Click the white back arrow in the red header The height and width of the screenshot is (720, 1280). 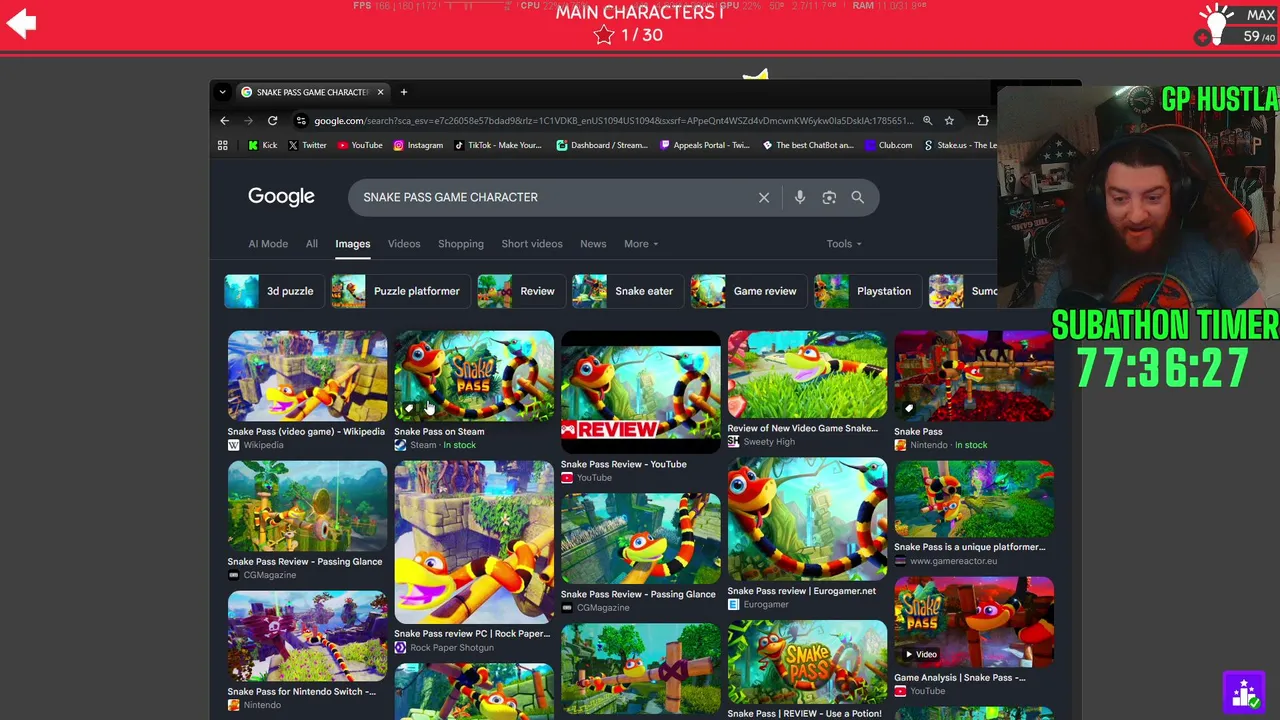point(21,24)
